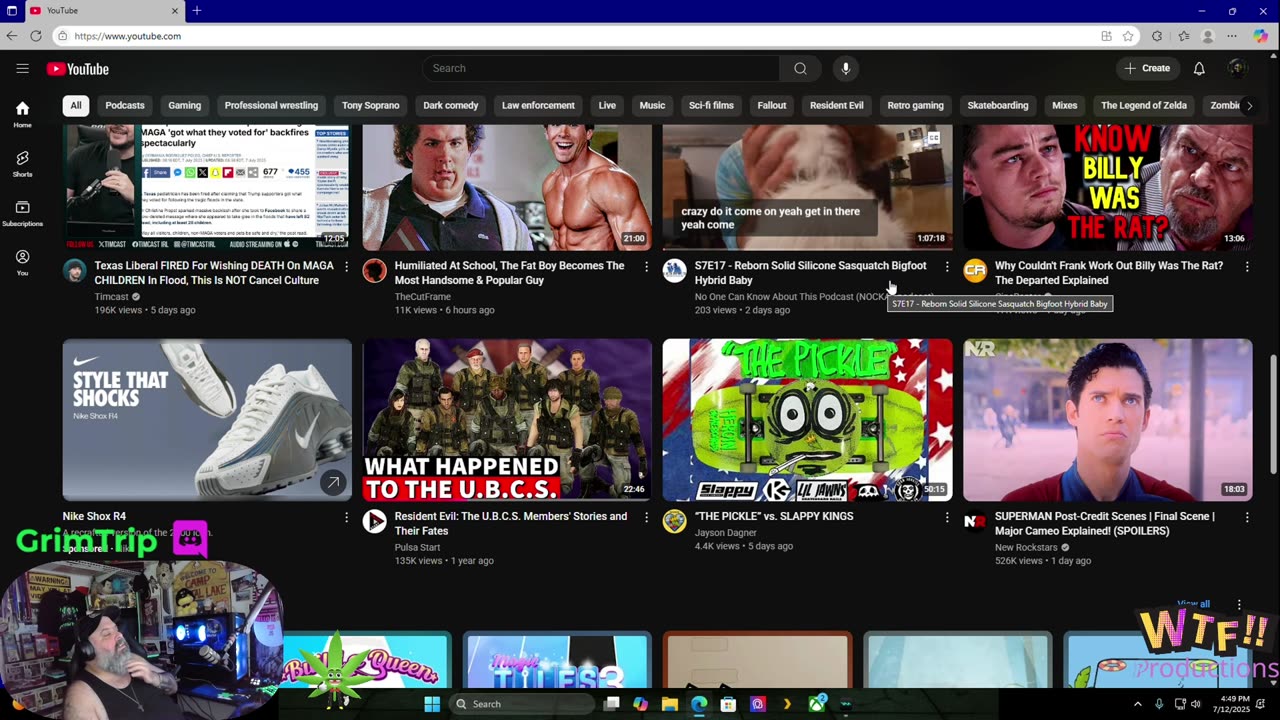The height and width of the screenshot is (720, 1280).
Task: Open What Happened to U.B.C.S. thumbnail
Action: click(x=507, y=420)
